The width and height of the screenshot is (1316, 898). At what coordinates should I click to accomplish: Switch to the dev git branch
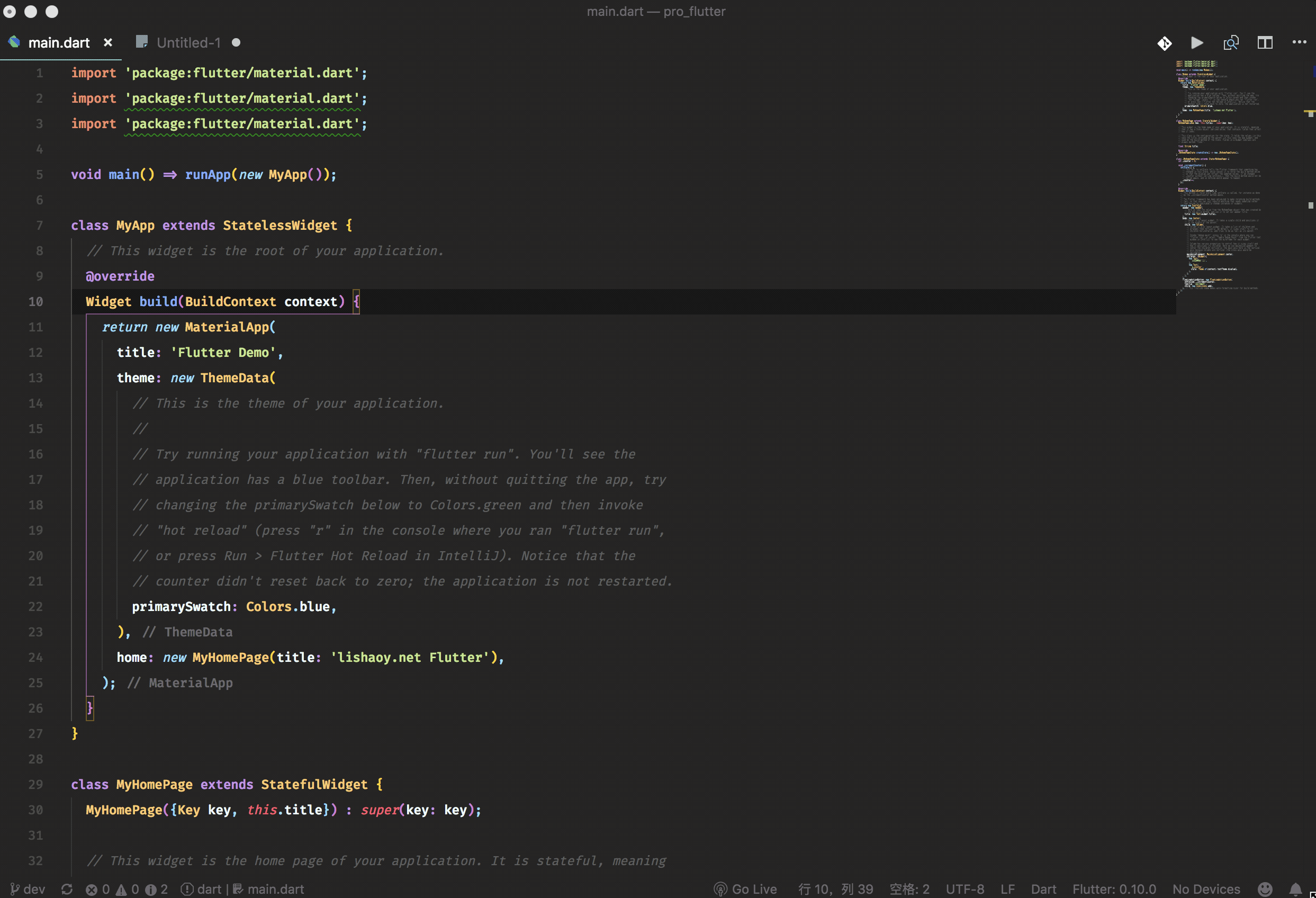click(28, 889)
